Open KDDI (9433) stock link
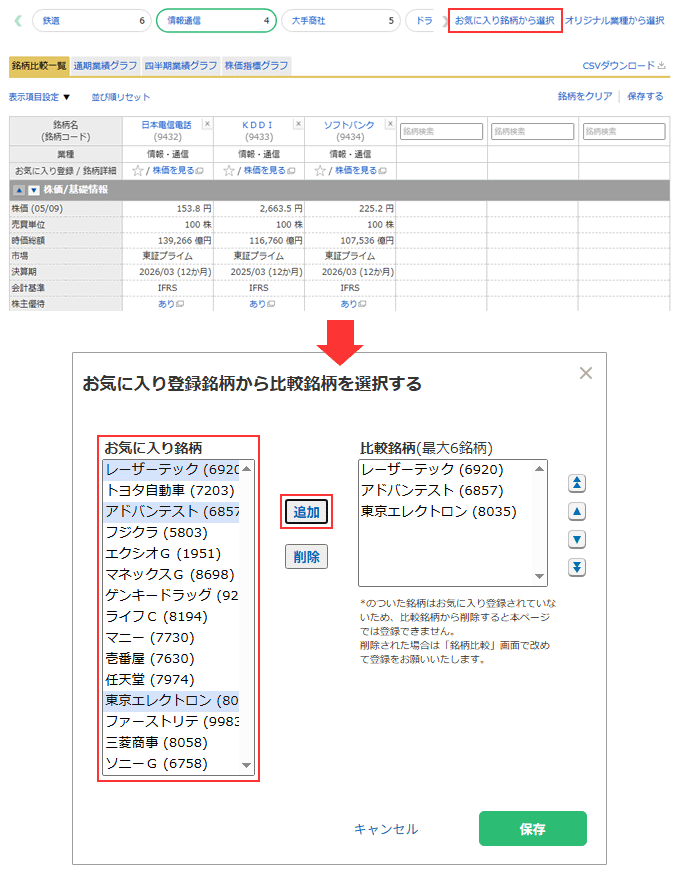Viewport: 680px width, 873px height. click(x=257, y=125)
